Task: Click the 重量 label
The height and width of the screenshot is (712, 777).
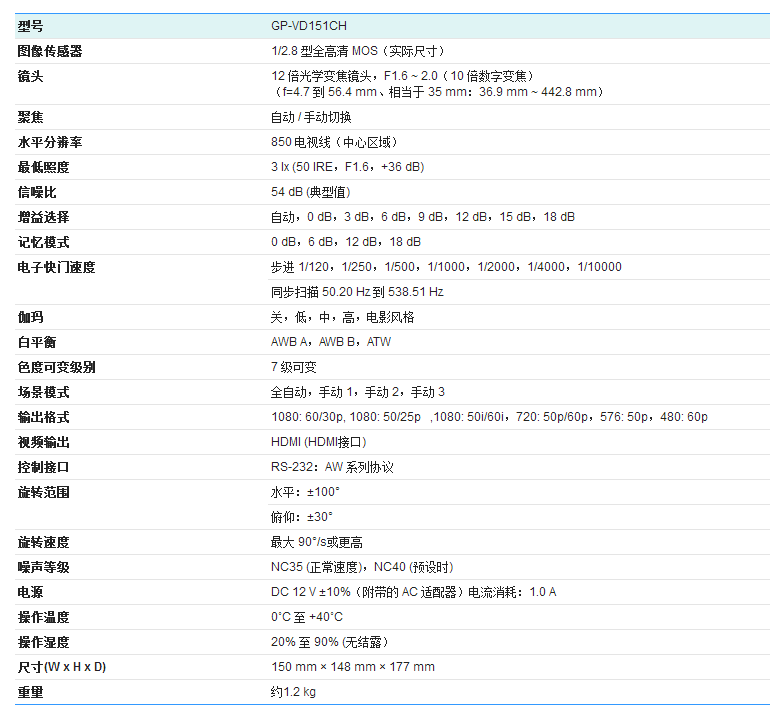Action: [x=30, y=692]
